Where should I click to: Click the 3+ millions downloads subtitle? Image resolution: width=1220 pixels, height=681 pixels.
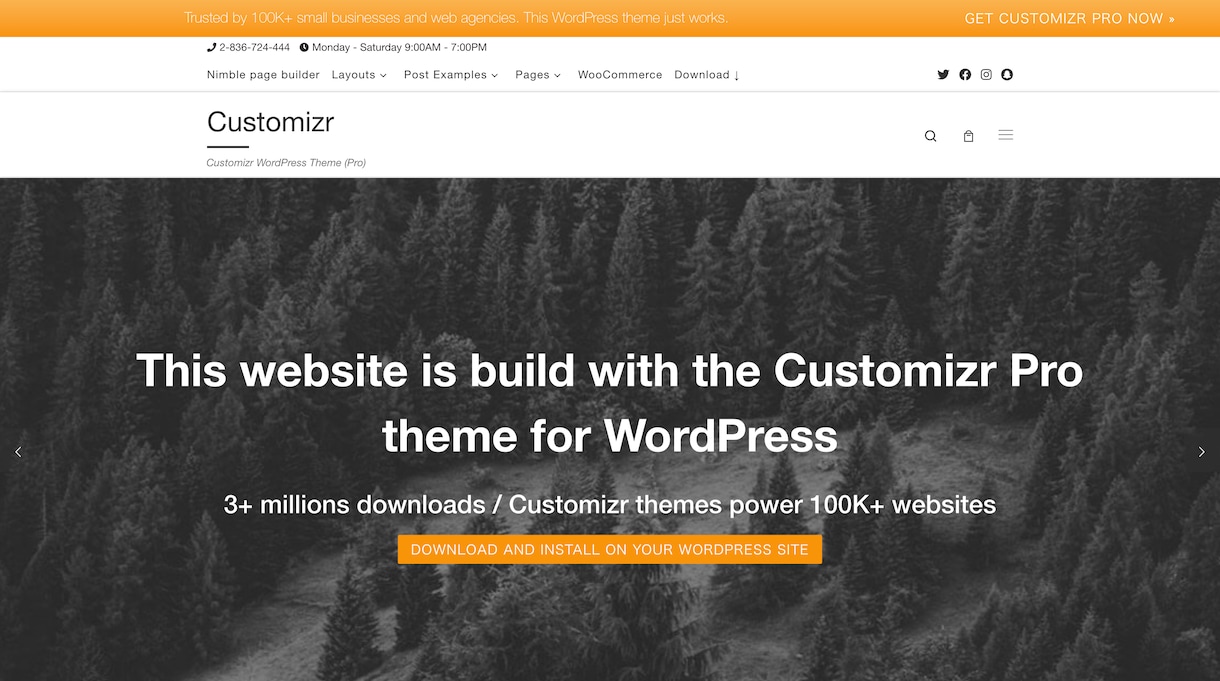[x=610, y=505]
